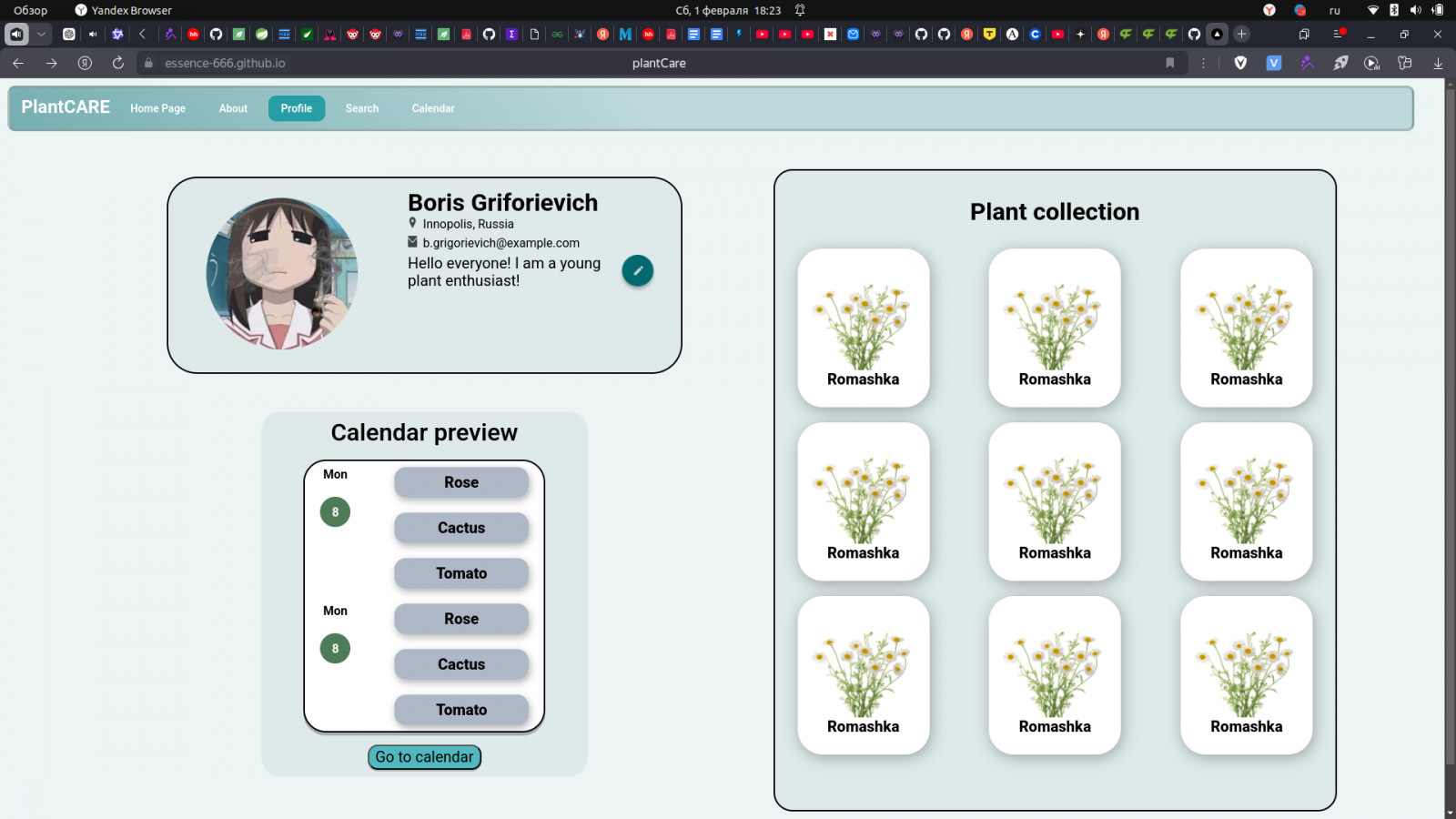Select the Profile nav item
Viewport: 1456px width, 819px height.
click(297, 108)
